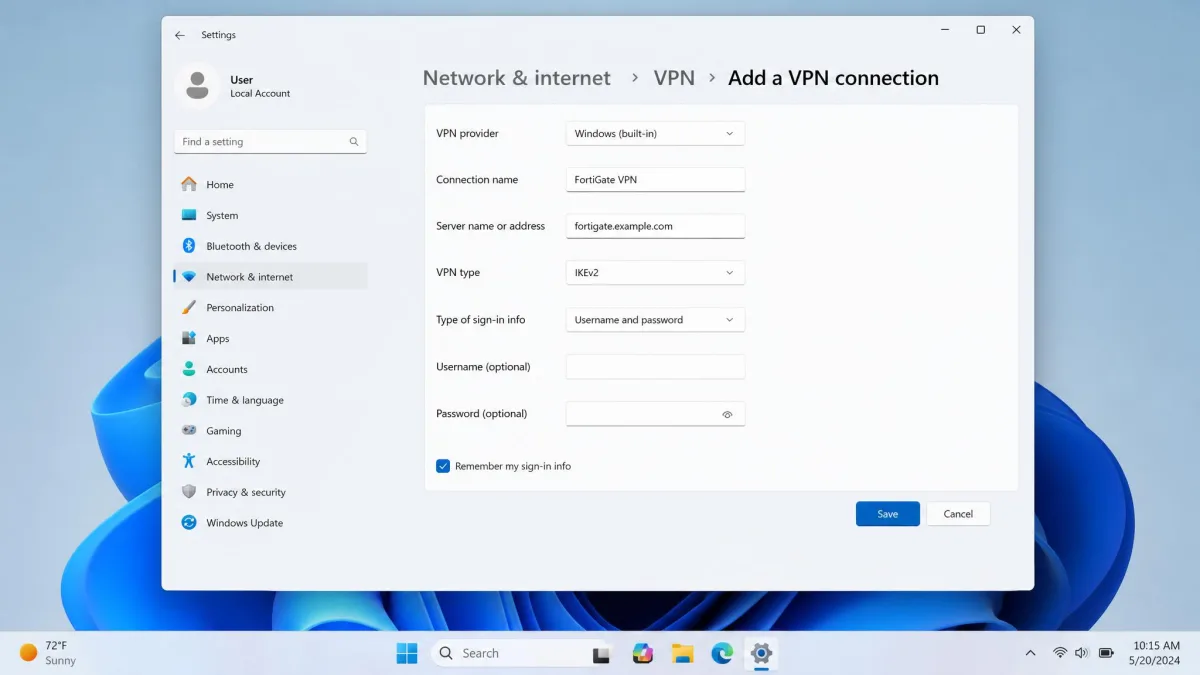
Task: Click the Accessibility figure icon
Action: (x=189, y=461)
